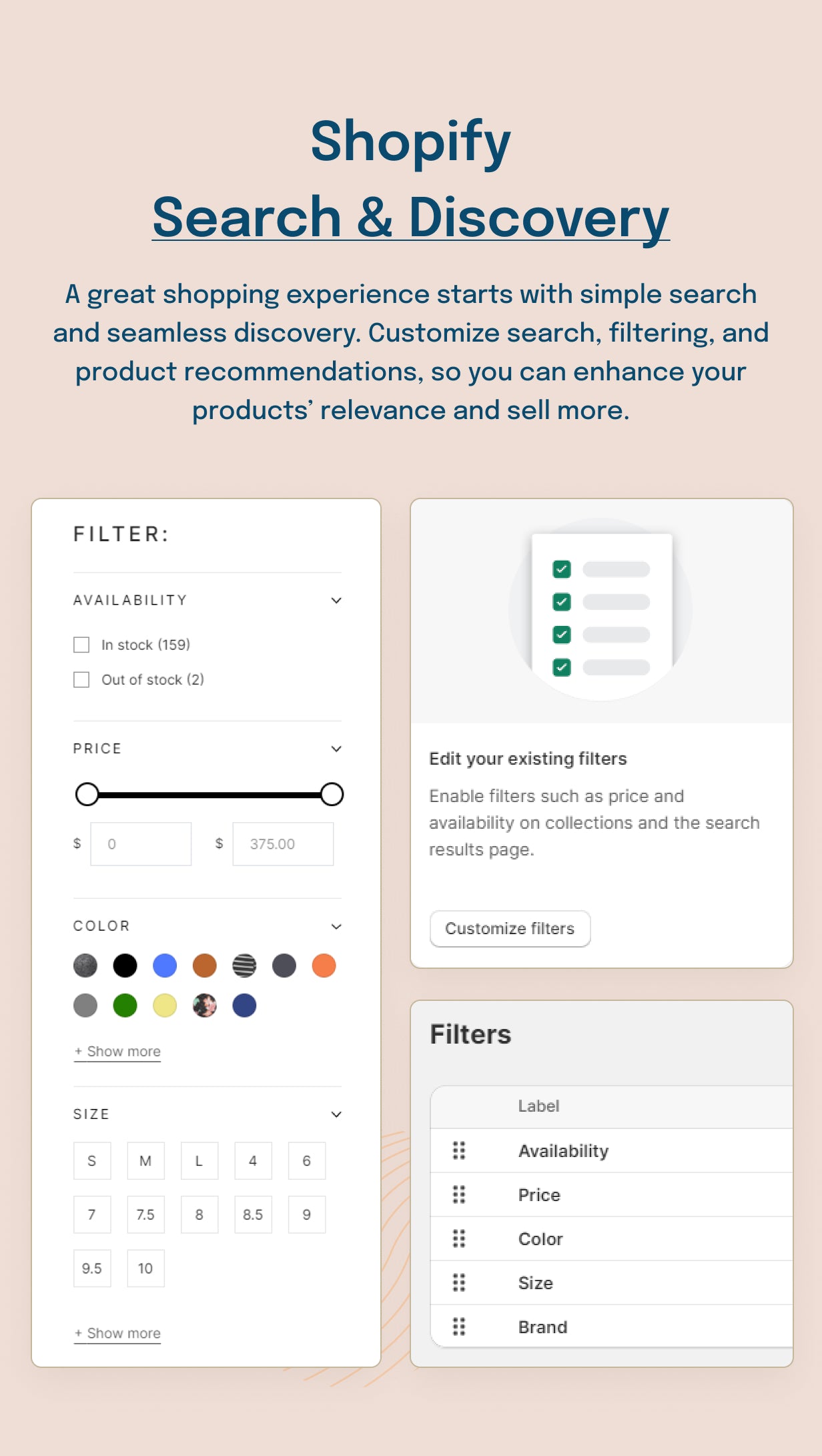Select the green color swatch
The width and height of the screenshot is (822, 1456).
coord(125,1006)
